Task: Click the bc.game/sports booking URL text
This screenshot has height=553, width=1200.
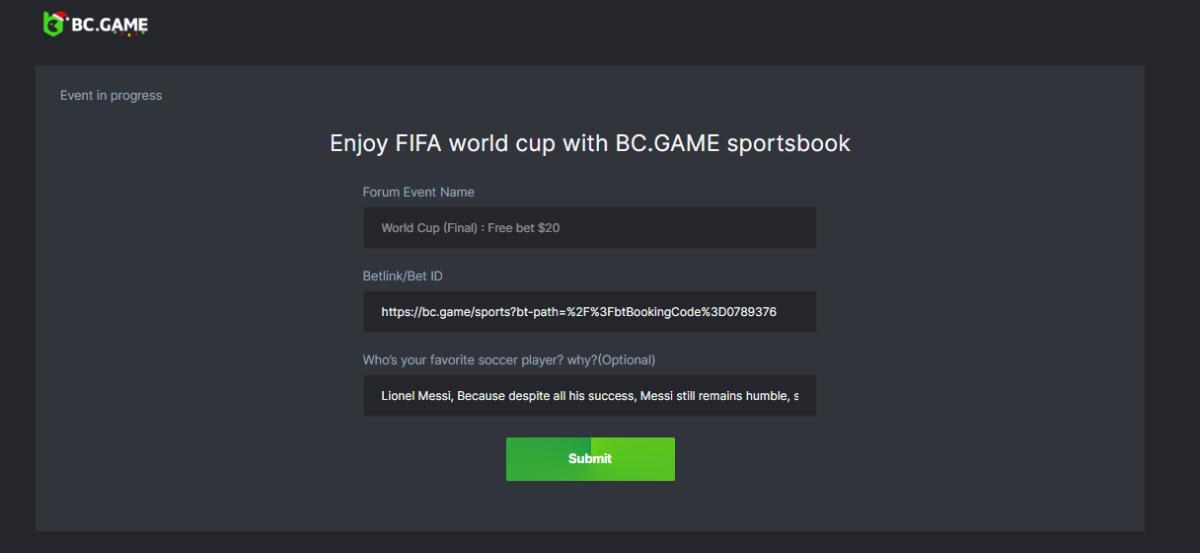Action: [x=578, y=312]
